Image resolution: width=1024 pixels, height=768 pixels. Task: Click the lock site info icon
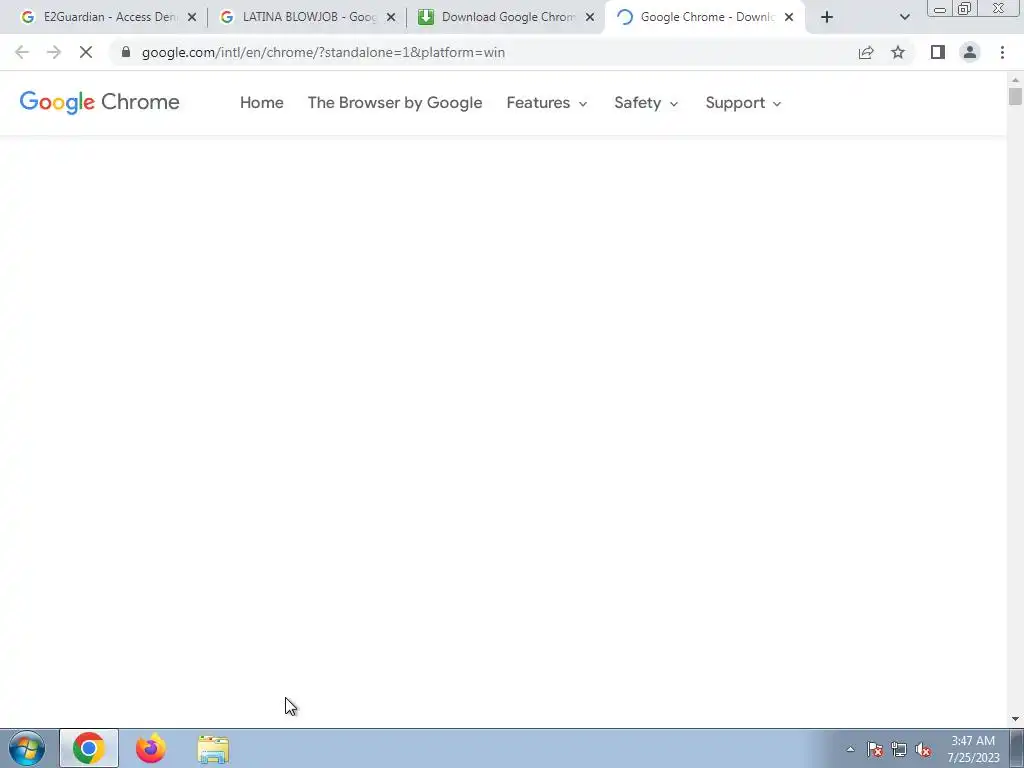click(x=126, y=52)
